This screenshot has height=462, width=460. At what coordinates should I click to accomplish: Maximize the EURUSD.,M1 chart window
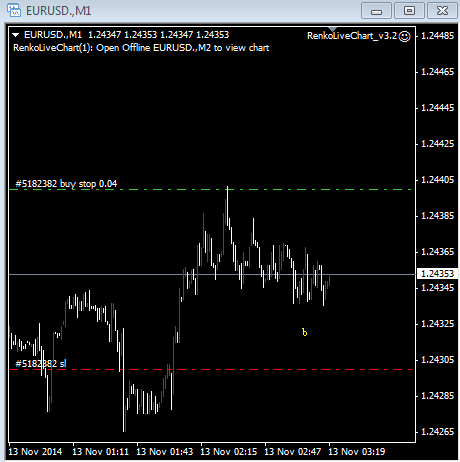(409, 11)
